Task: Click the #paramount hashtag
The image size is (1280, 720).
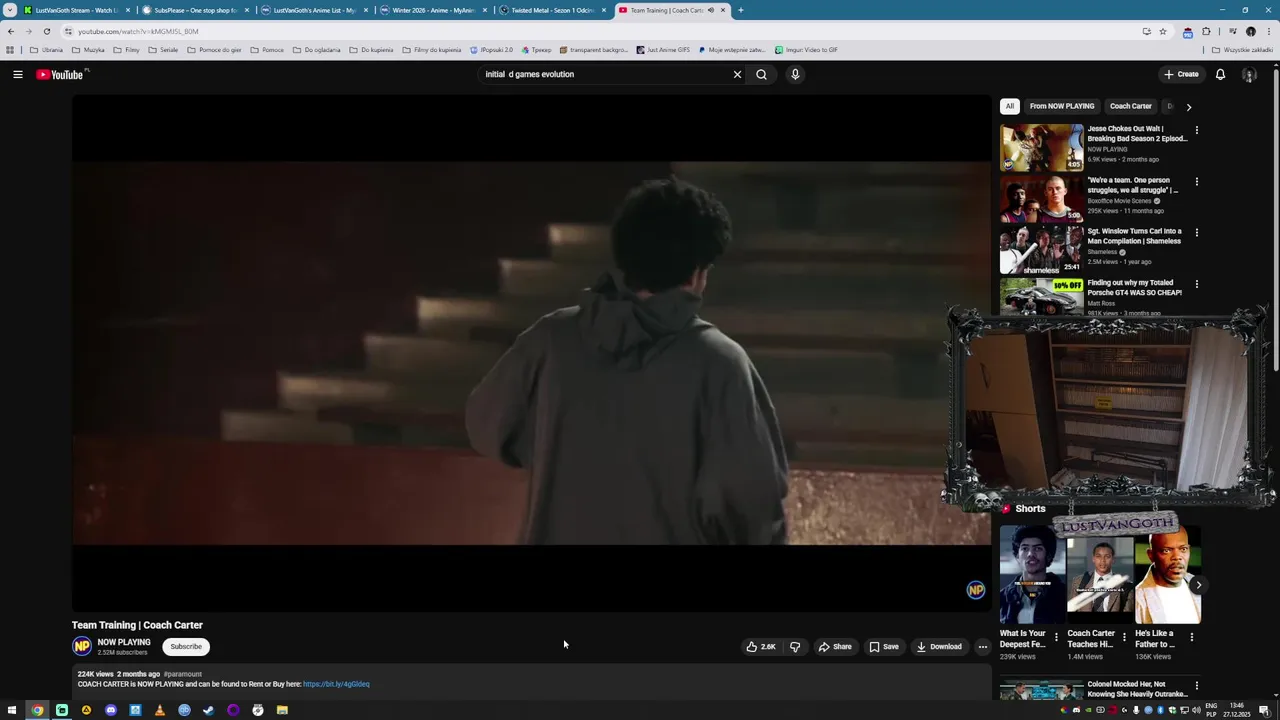Action: point(183,674)
